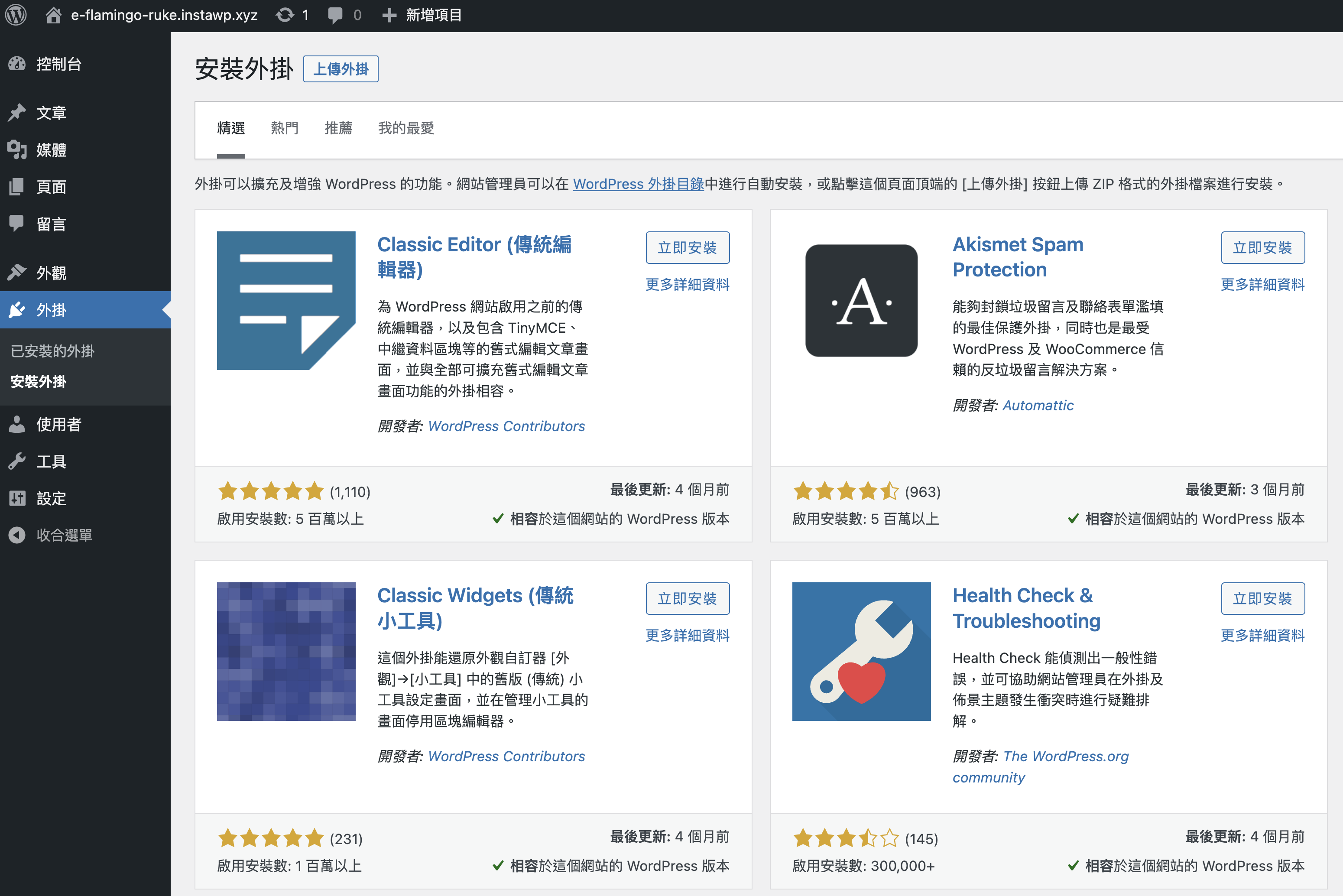This screenshot has width=1343, height=896.
Task: Switch to the 我的最愛 tab
Action: pos(405,128)
